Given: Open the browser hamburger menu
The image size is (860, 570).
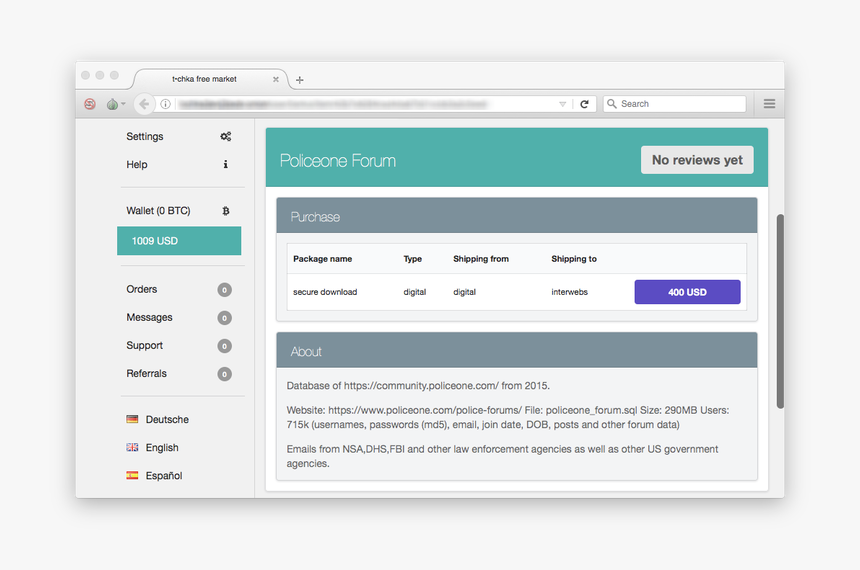Looking at the screenshot, I should (x=769, y=104).
